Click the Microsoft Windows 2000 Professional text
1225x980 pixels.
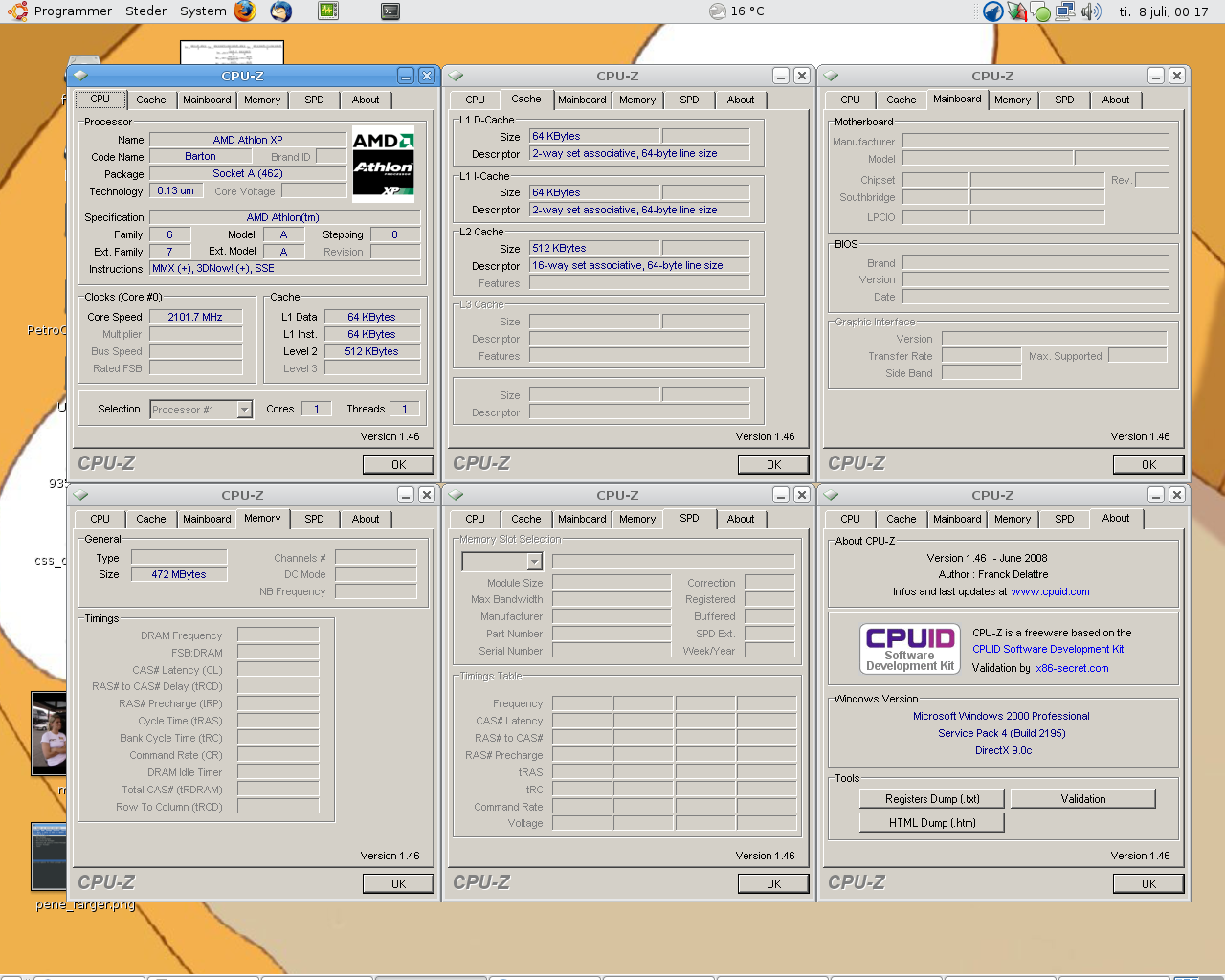pyautogui.click(x=1001, y=716)
